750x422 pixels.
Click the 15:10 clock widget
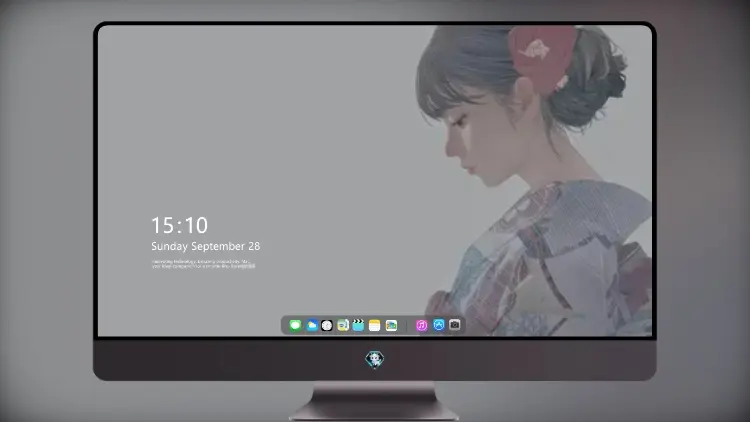pos(179,225)
